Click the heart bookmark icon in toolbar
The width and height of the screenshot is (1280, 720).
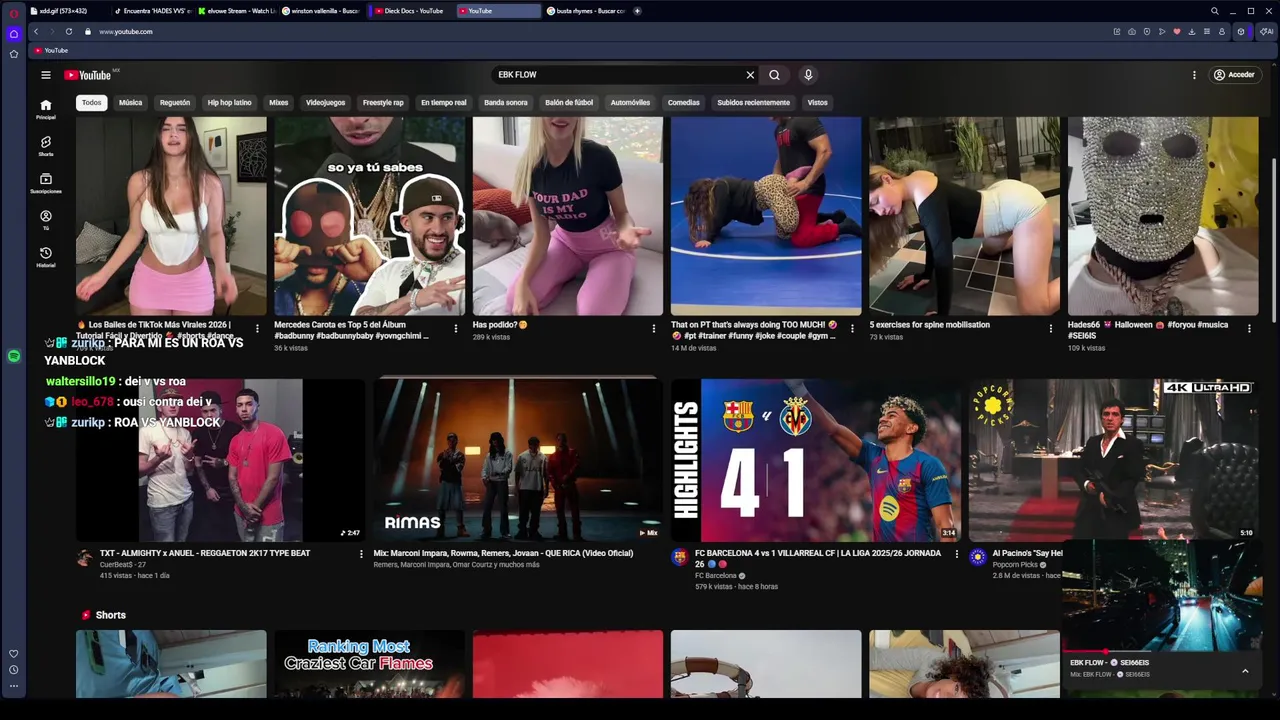[x=1176, y=32]
